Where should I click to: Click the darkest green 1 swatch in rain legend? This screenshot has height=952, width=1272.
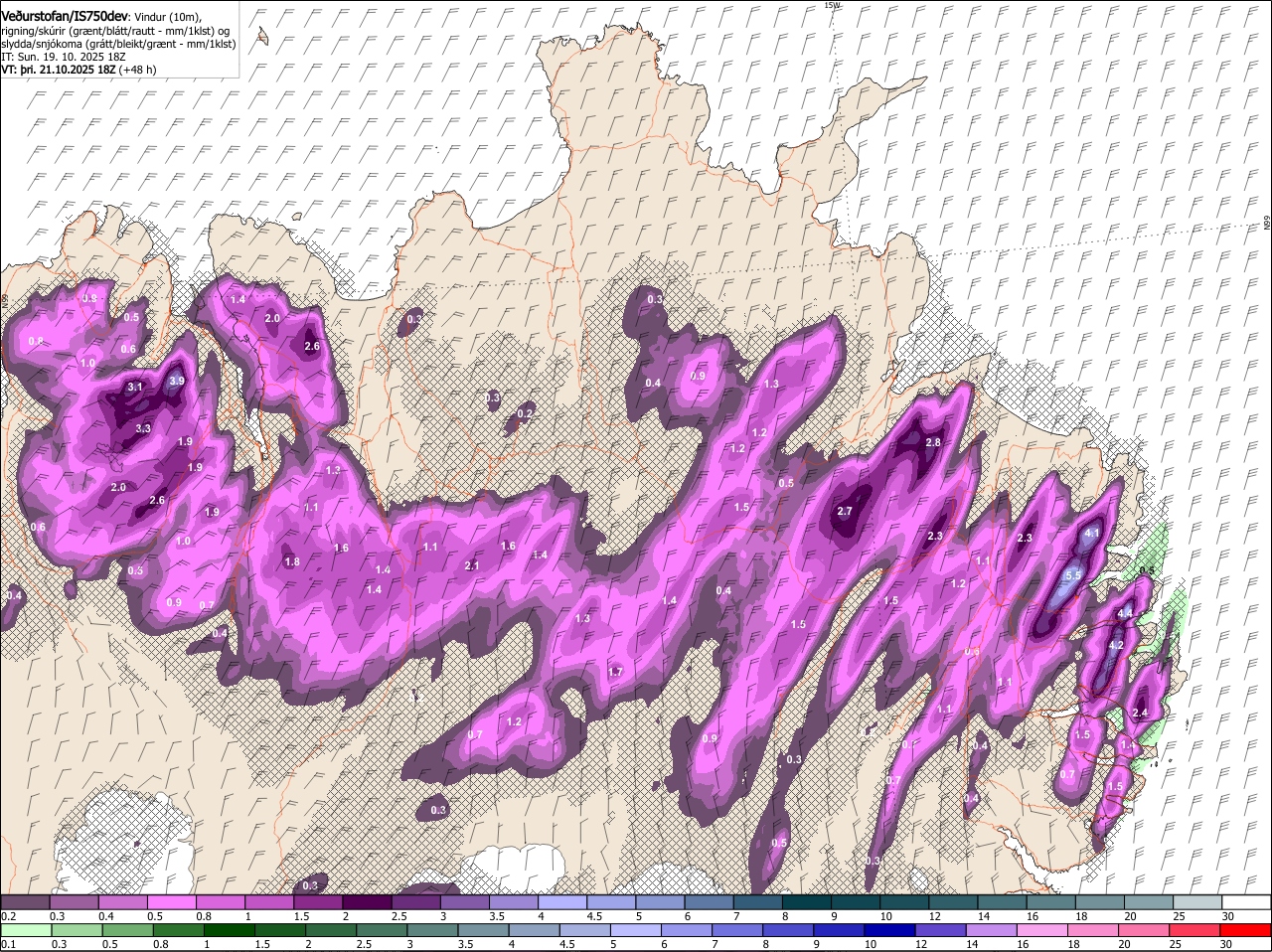228,930
